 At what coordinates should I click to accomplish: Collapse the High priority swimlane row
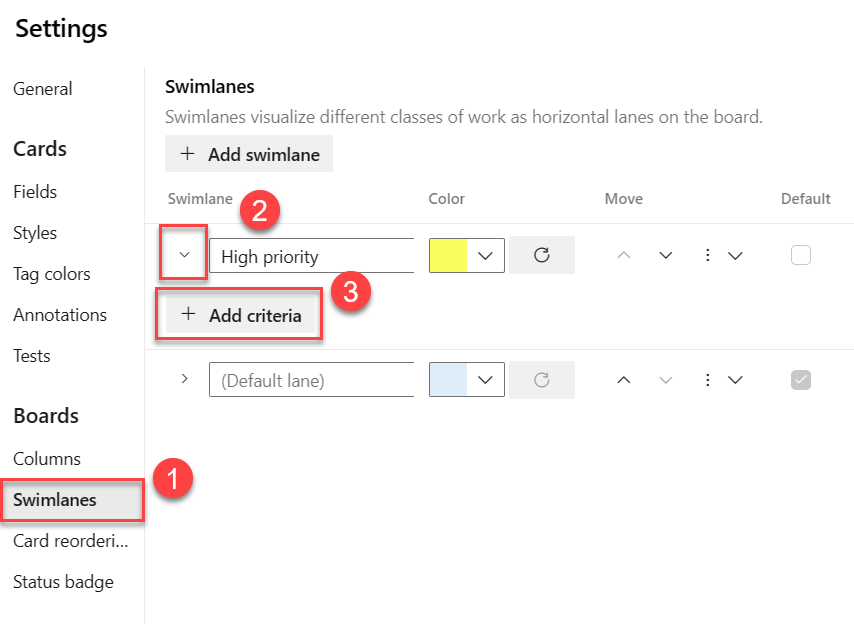click(x=184, y=255)
